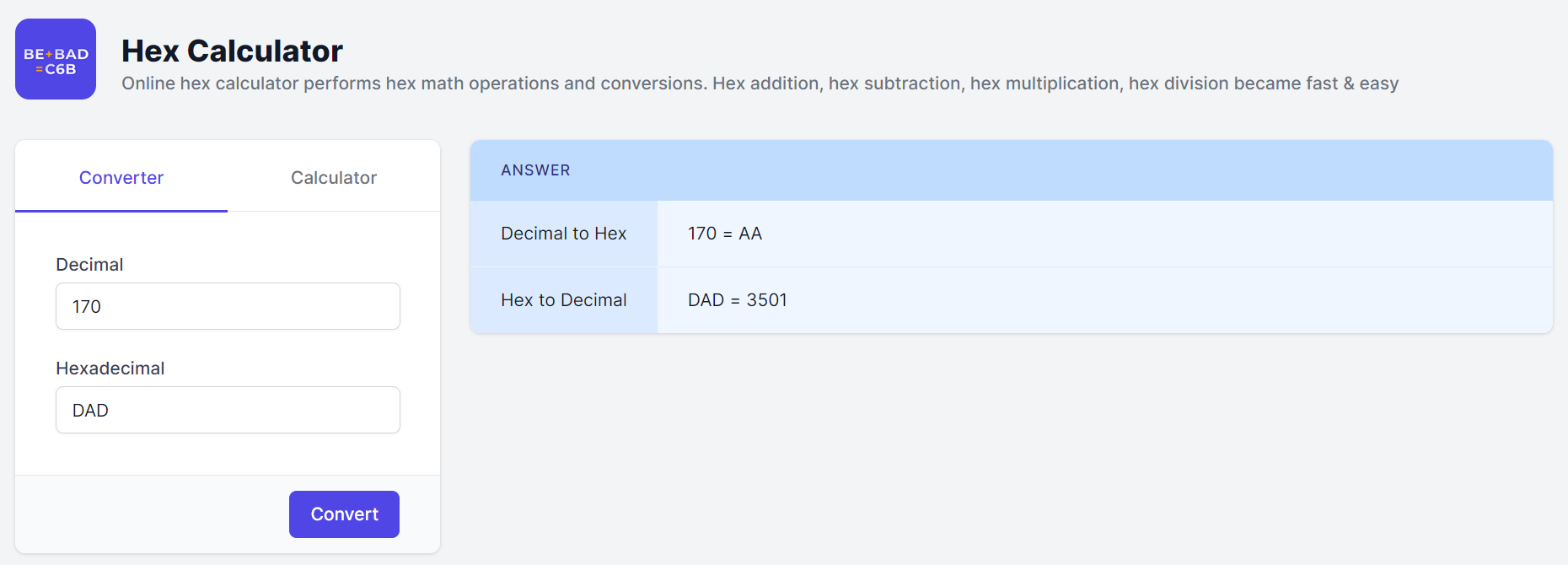Click the ANSWER panel header
Screen dimensions: 1568x565
pos(535,170)
